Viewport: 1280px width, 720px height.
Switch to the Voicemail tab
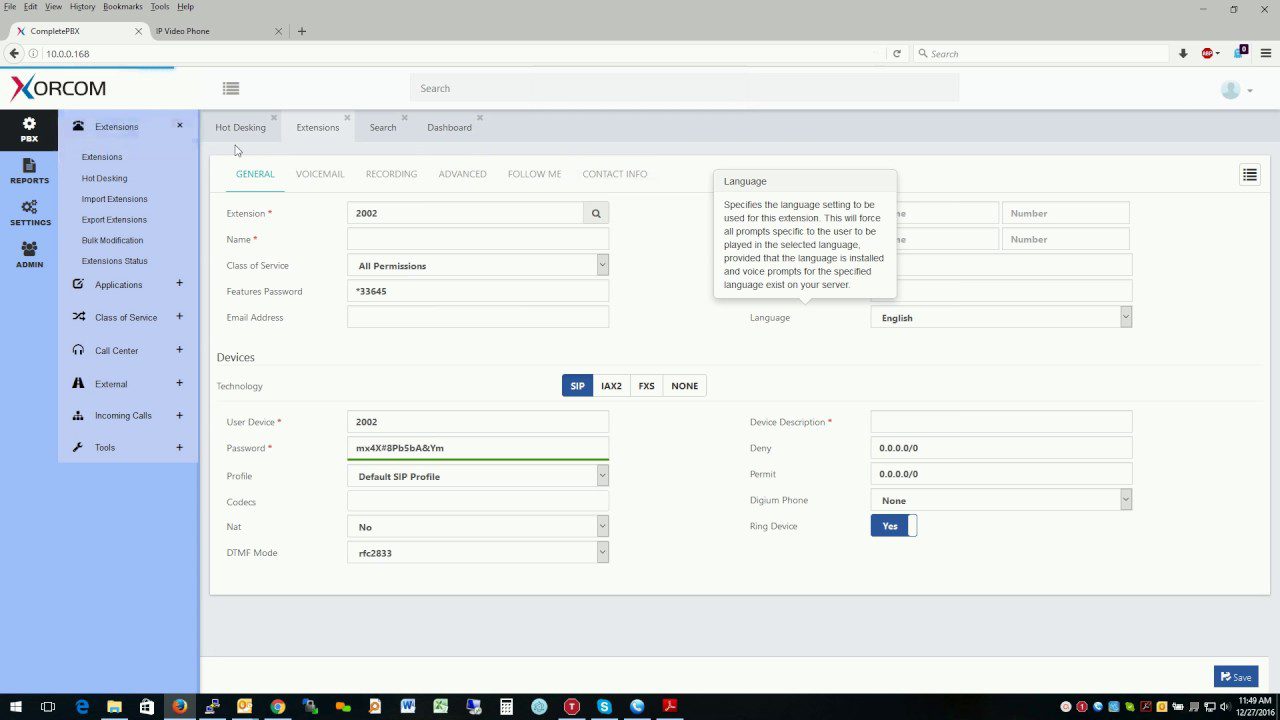pos(320,174)
